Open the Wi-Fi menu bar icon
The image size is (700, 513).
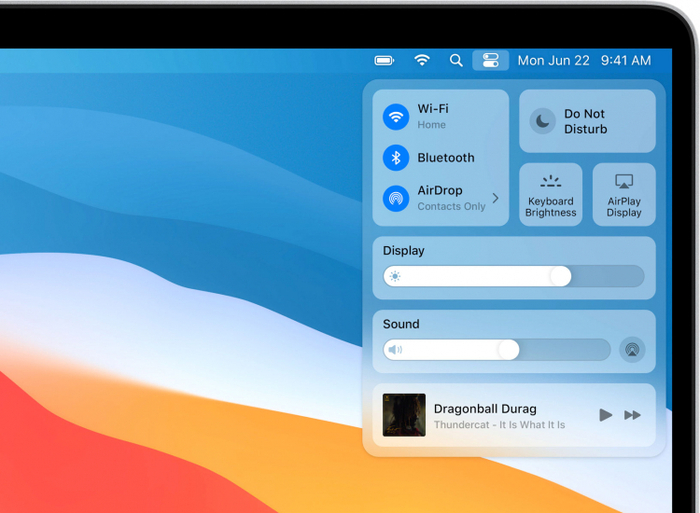point(422,60)
